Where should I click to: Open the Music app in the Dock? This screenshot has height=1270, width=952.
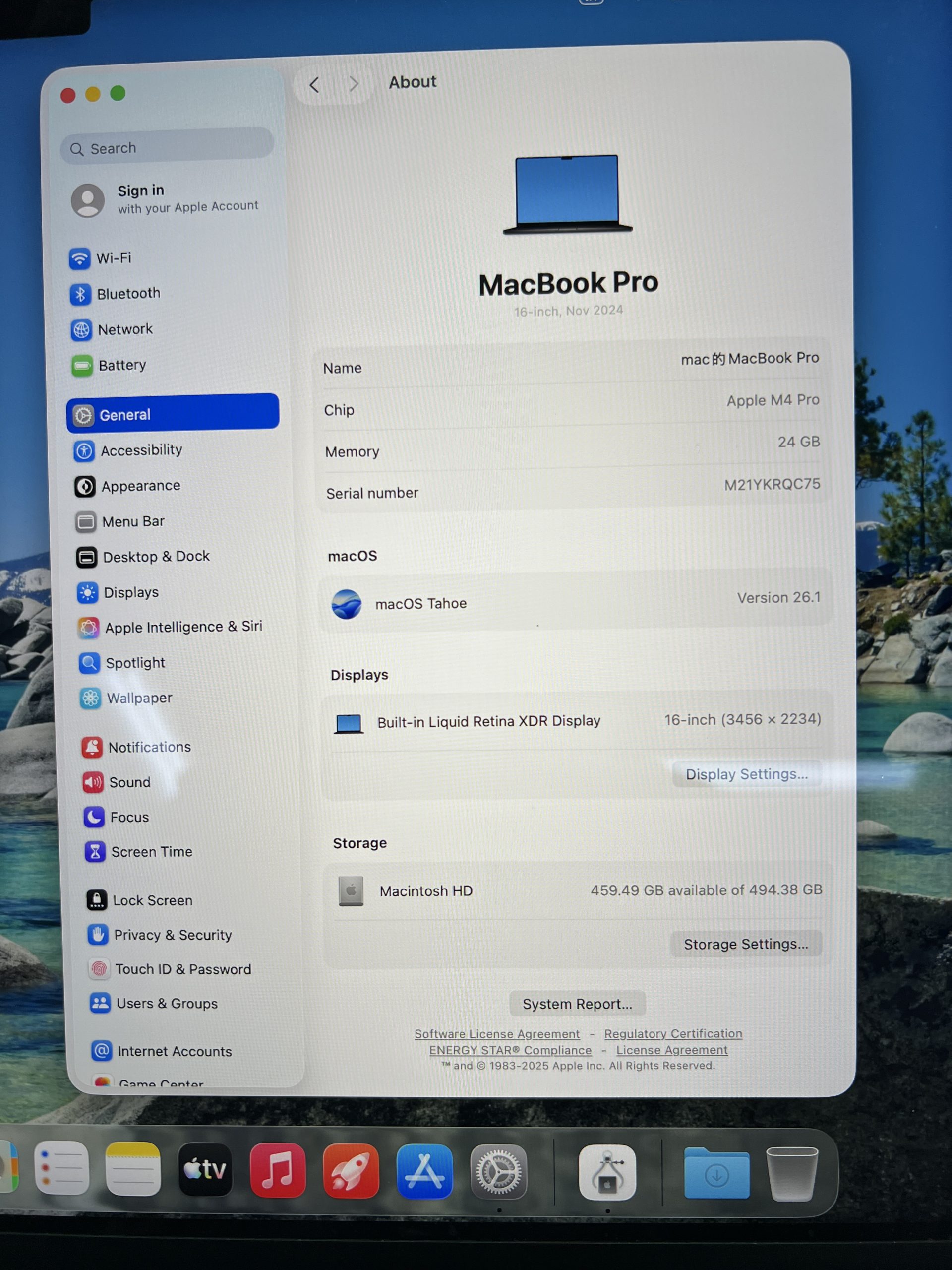(x=278, y=1170)
